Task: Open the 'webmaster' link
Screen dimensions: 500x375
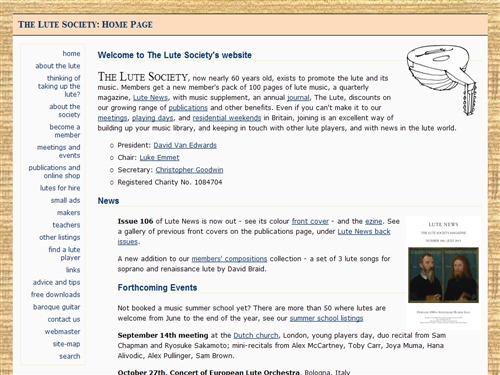Action: [x=62, y=331]
